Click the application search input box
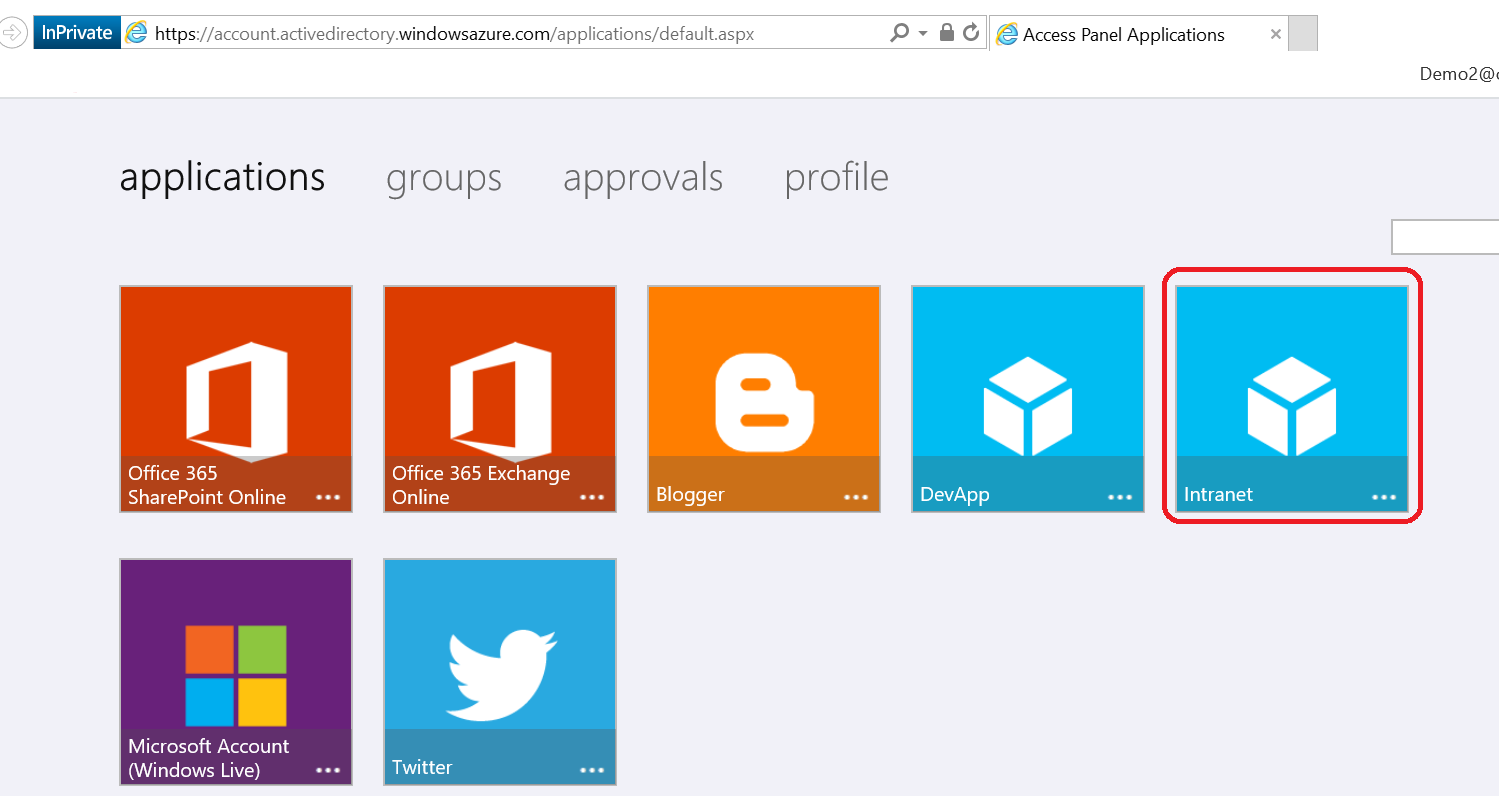1499x796 pixels. [1445, 237]
